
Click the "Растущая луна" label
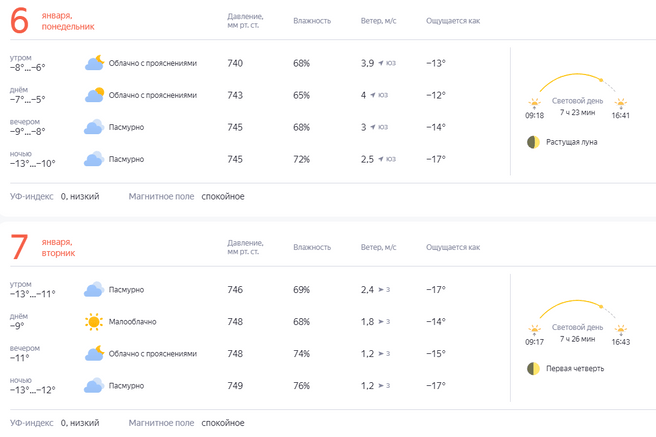coord(572,142)
